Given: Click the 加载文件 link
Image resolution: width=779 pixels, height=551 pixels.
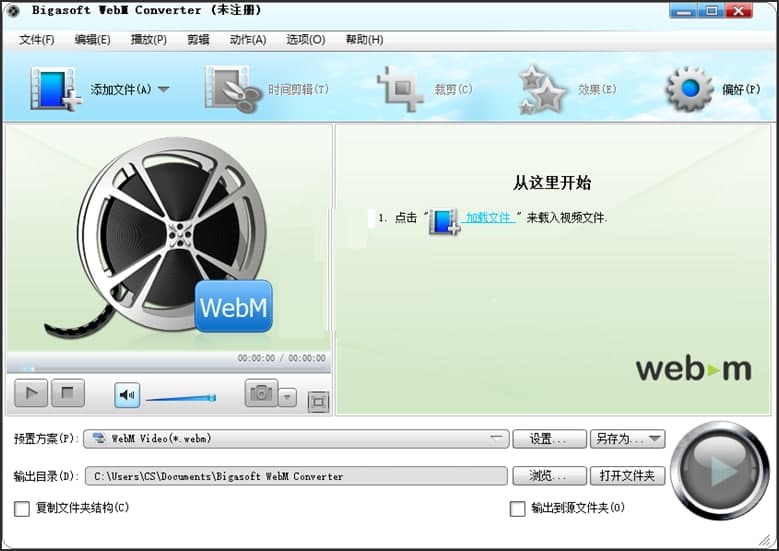Looking at the screenshot, I should coord(488,218).
